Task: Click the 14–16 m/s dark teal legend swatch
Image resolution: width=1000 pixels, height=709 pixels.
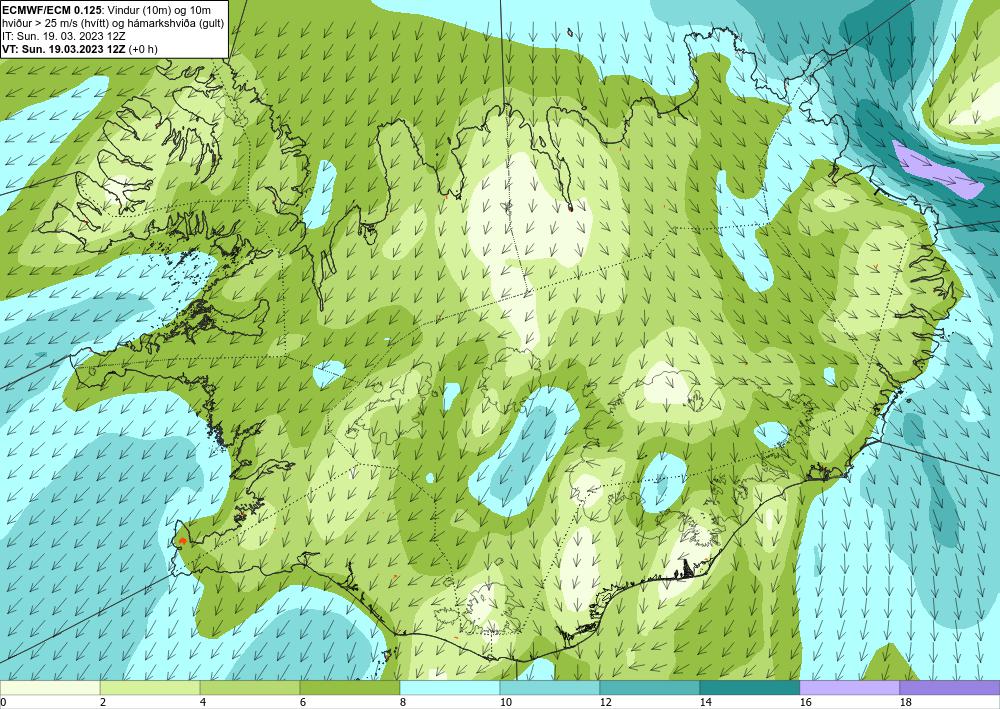Action: pos(750,688)
